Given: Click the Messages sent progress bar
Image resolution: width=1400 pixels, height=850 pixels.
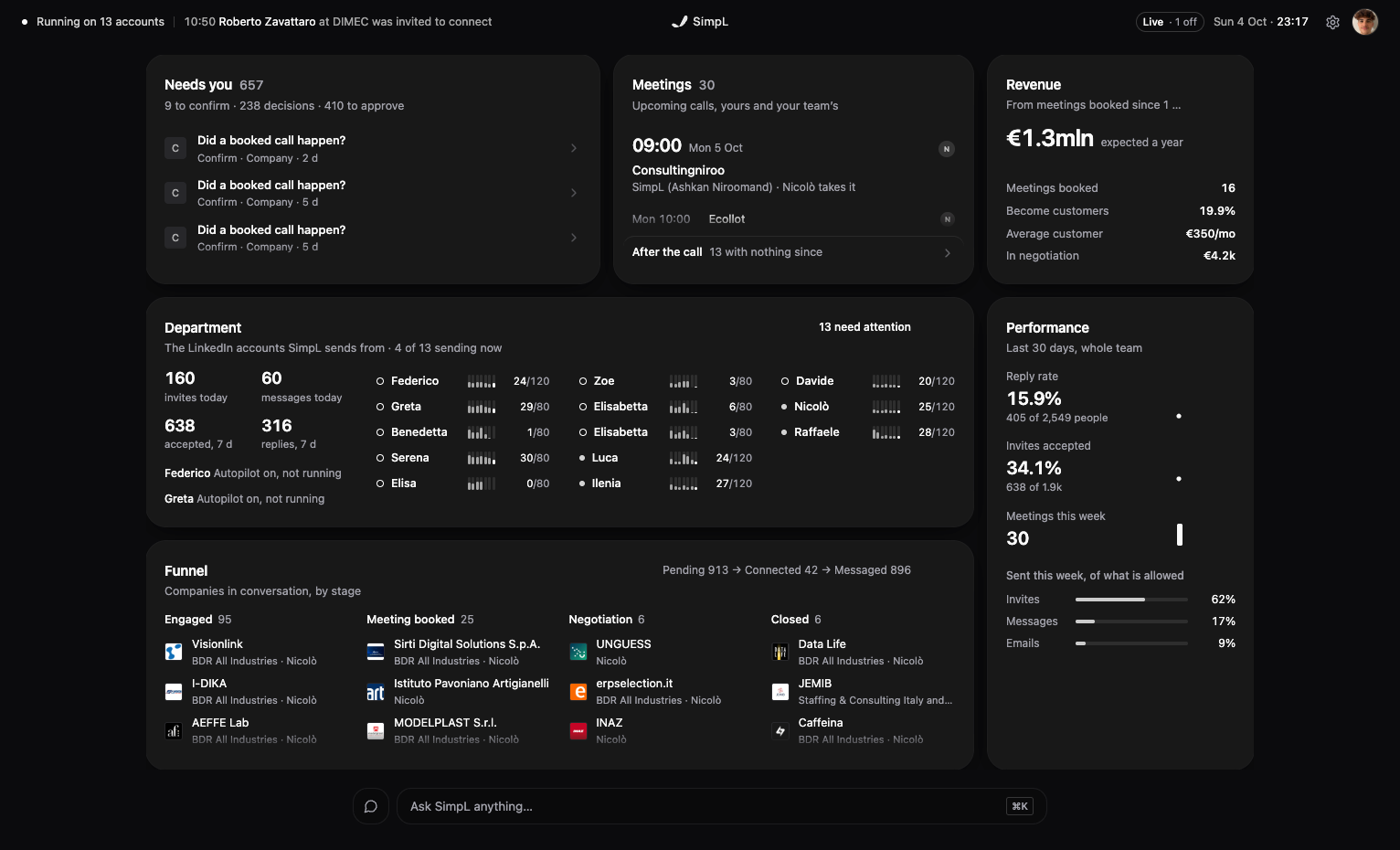Looking at the screenshot, I should 1131,622.
